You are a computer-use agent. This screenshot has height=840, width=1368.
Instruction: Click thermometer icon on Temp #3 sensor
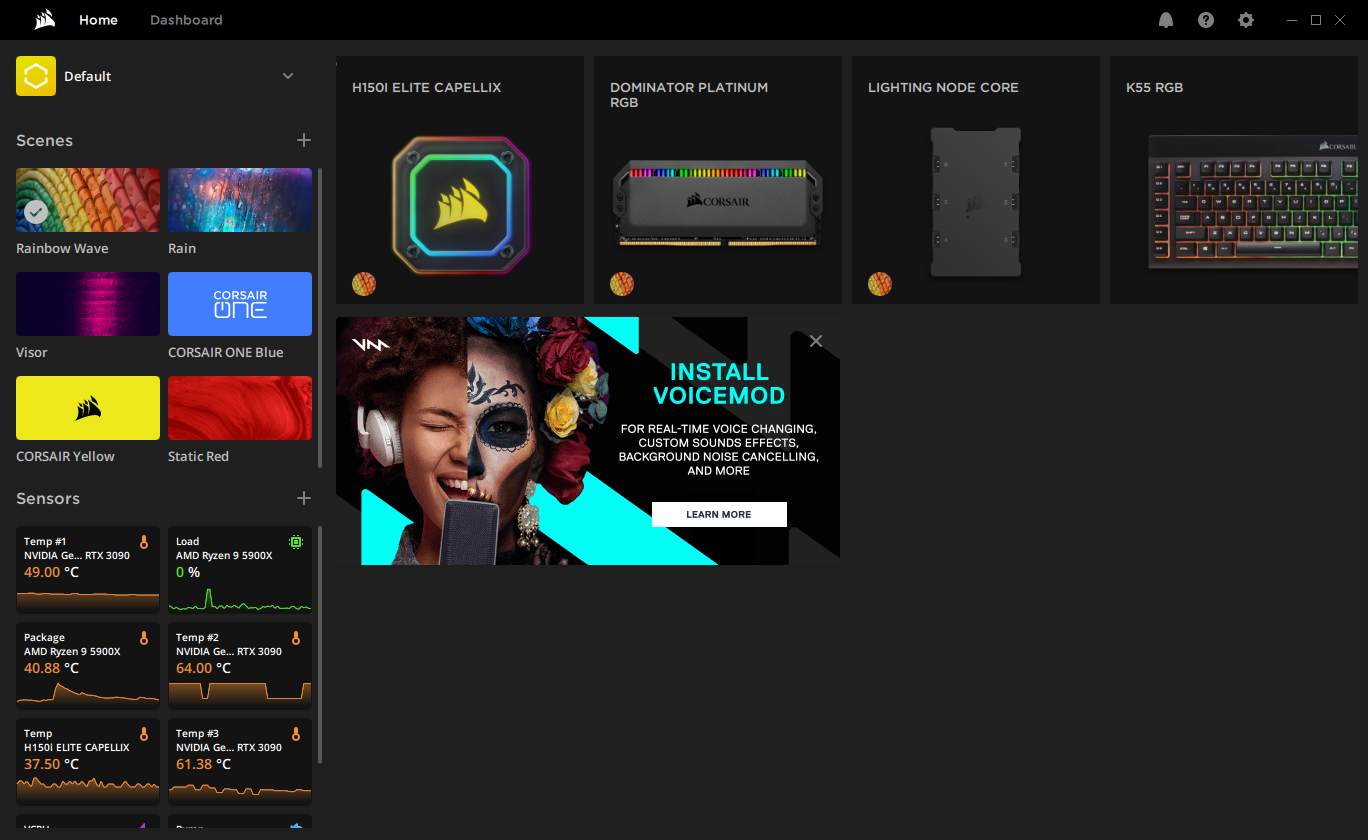click(296, 734)
